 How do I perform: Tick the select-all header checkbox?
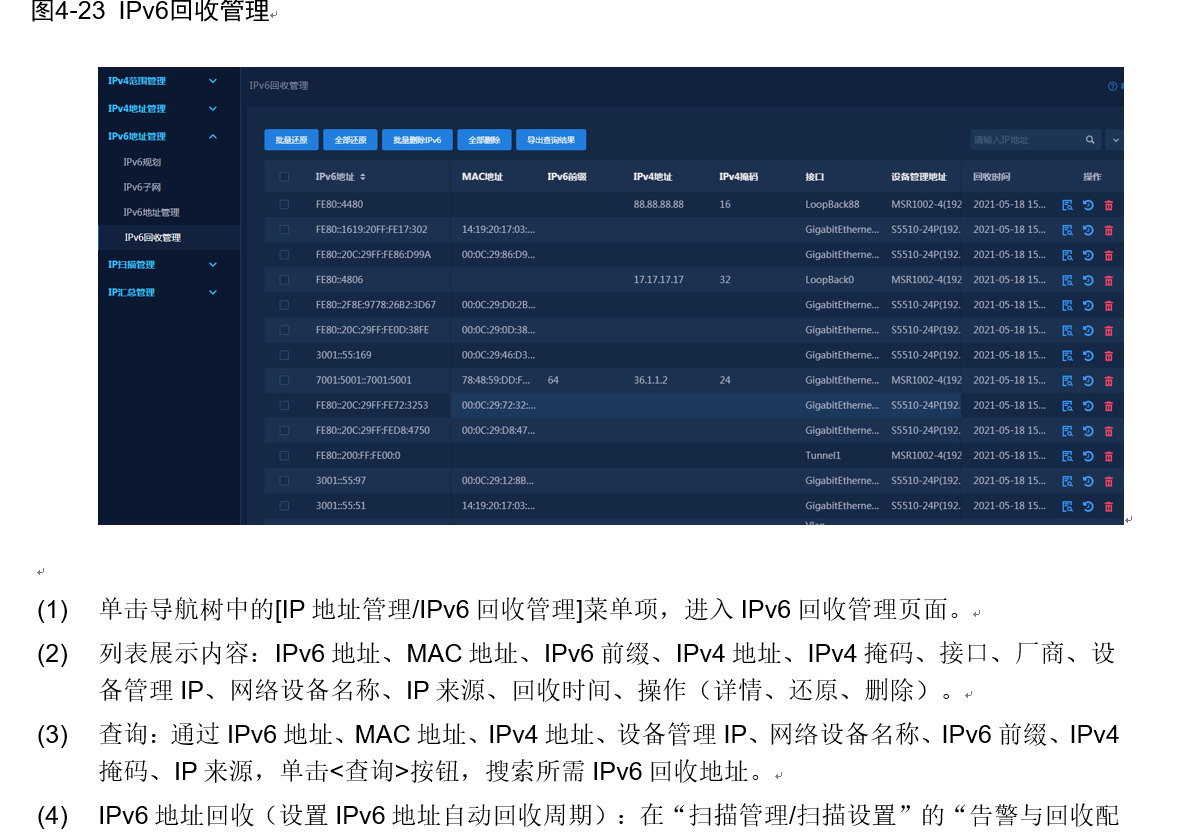(x=284, y=177)
